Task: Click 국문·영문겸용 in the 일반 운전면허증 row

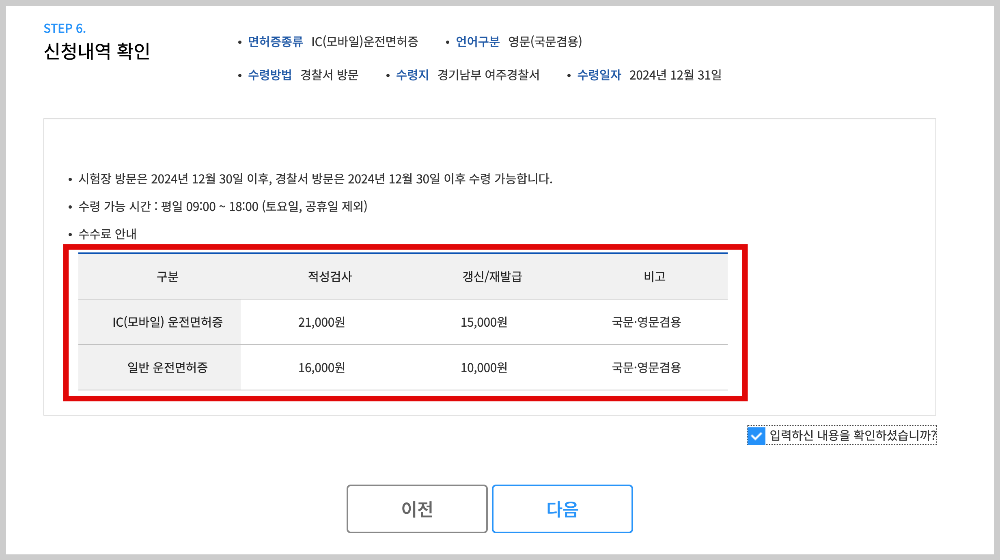Action: coord(646,367)
